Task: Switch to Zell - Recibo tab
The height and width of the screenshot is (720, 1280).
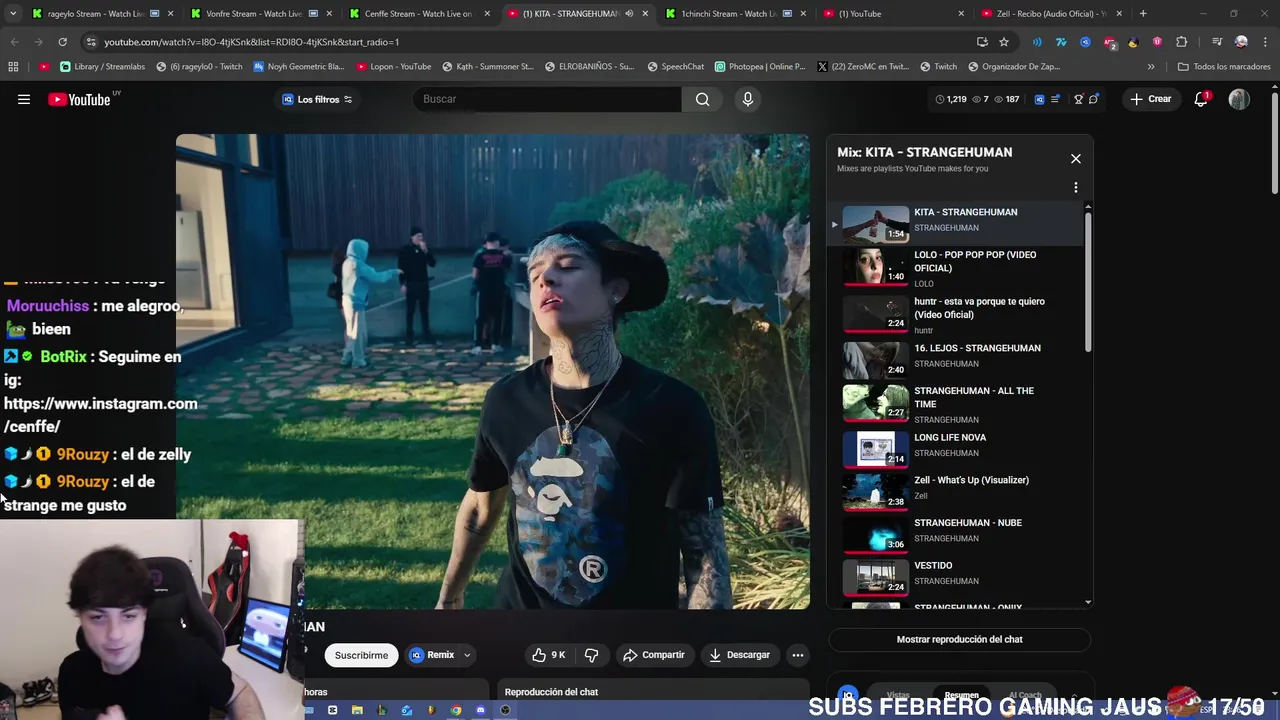Action: [x=1050, y=14]
